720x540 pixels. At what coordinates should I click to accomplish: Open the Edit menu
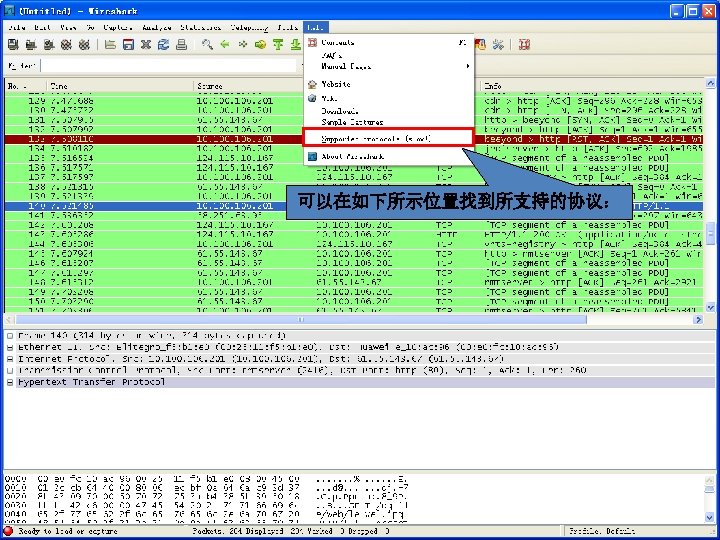click(x=42, y=28)
